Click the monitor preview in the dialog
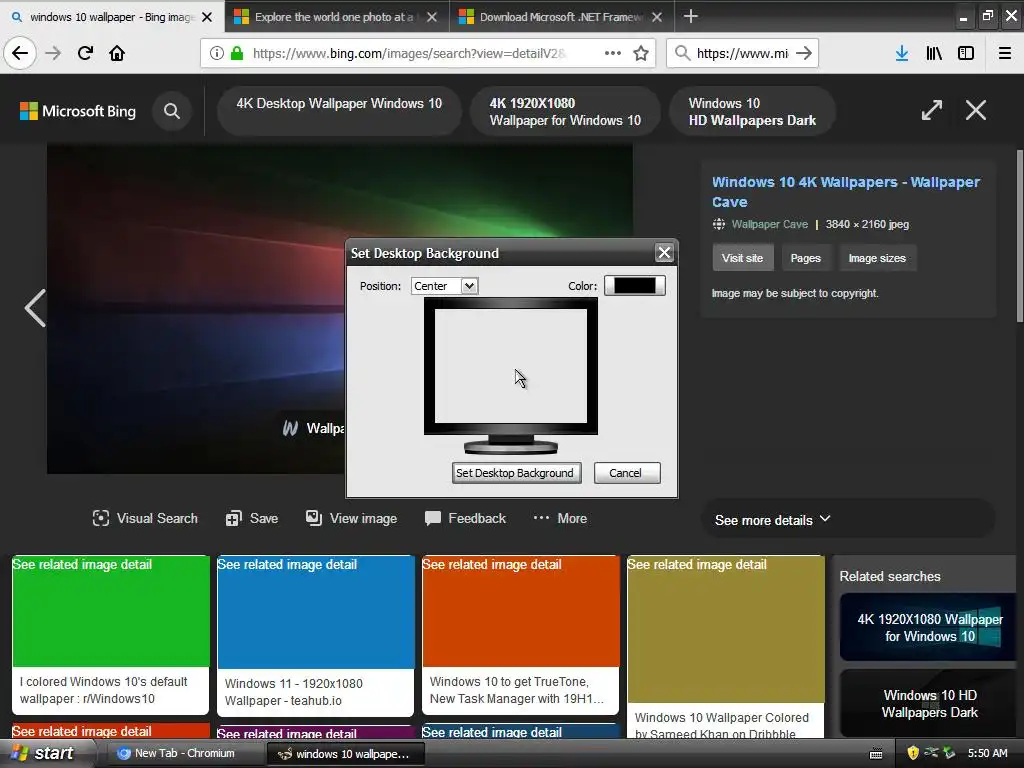The width and height of the screenshot is (1024, 768). point(511,366)
